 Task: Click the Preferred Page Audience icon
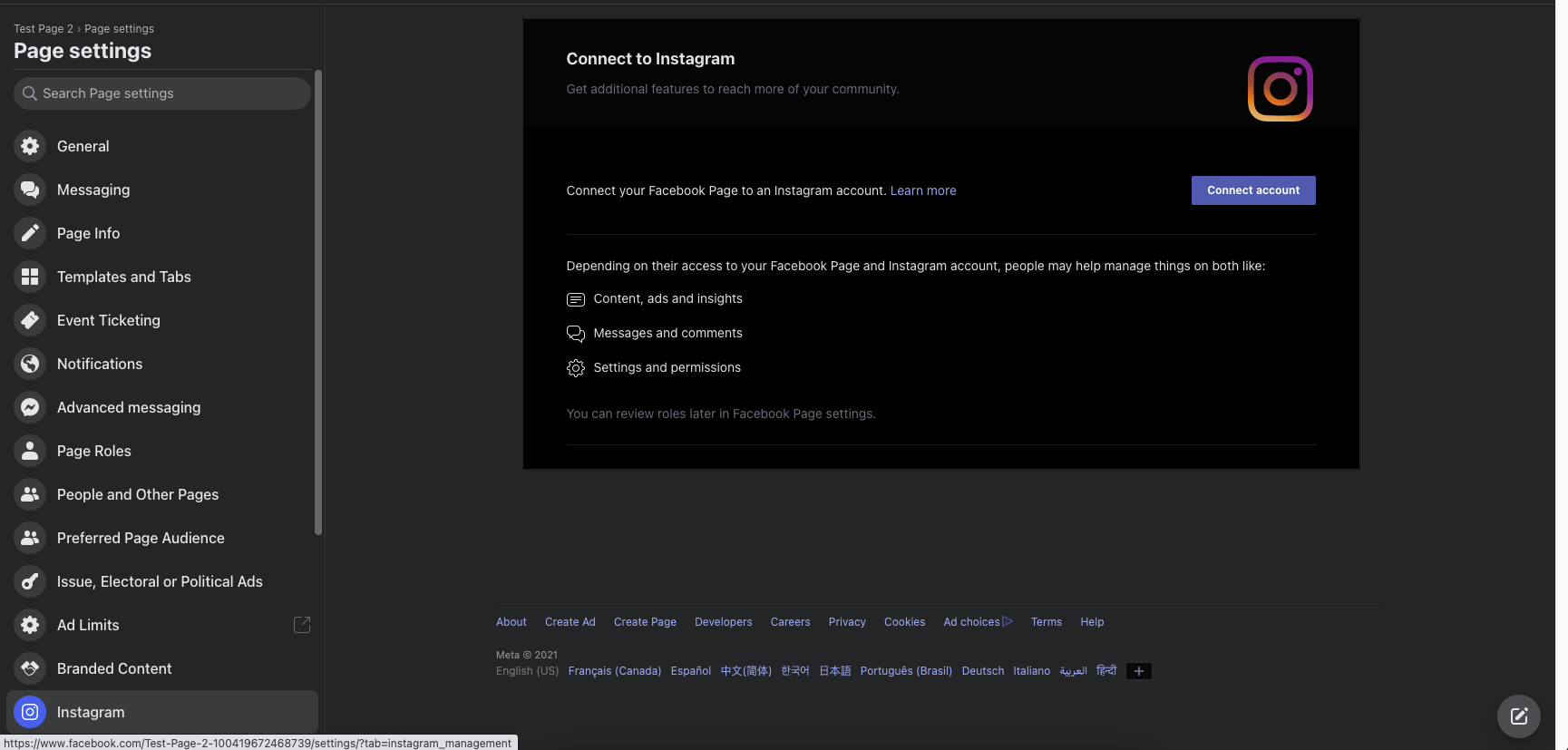click(x=30, y=538)
